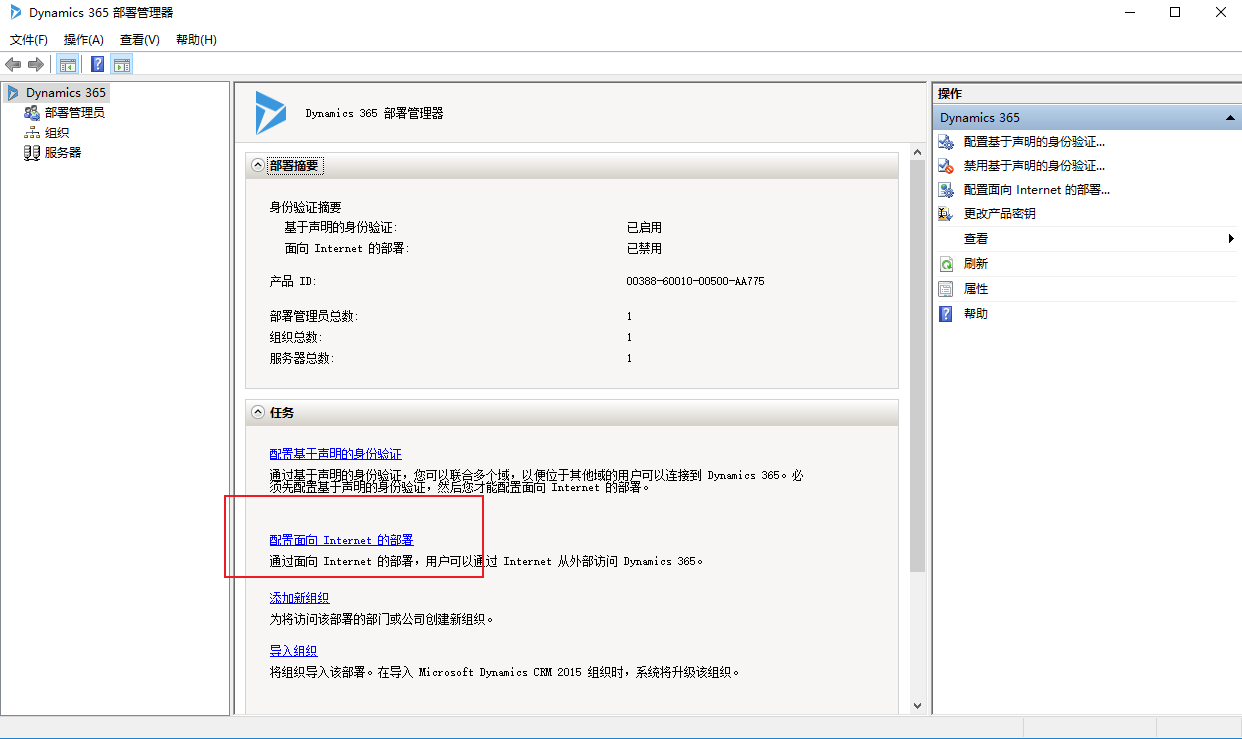Open the 操作(A) menu

84,40
